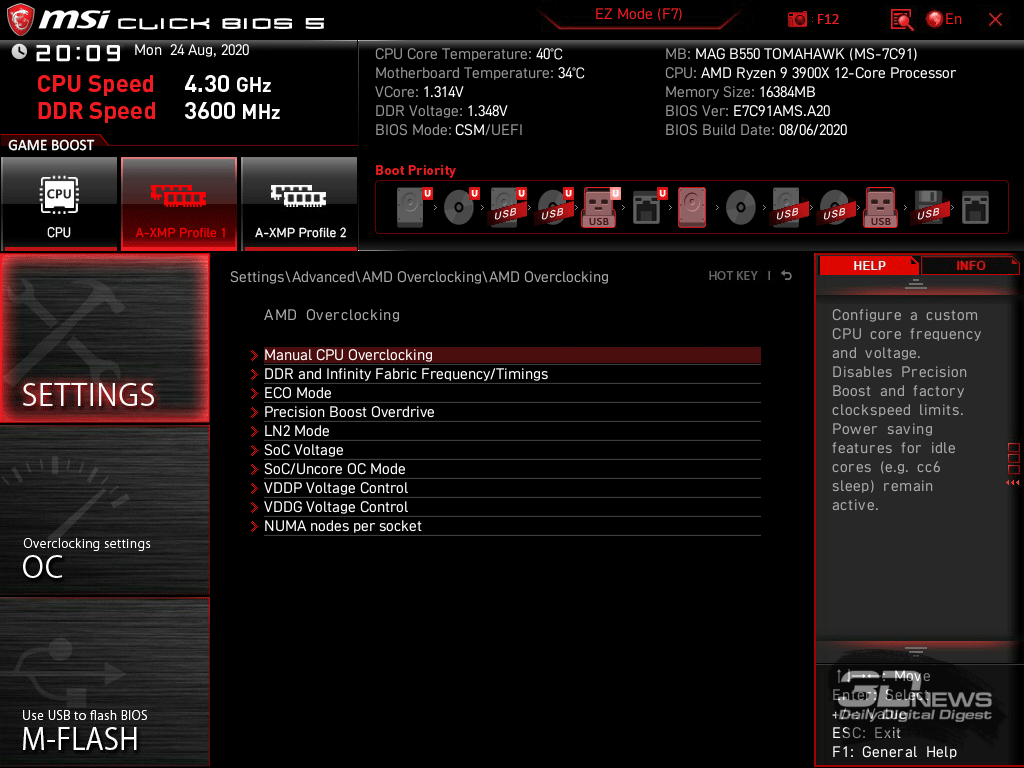
Task: Enable A-XMP Profile 2
Action: click(x=300, y=203)
